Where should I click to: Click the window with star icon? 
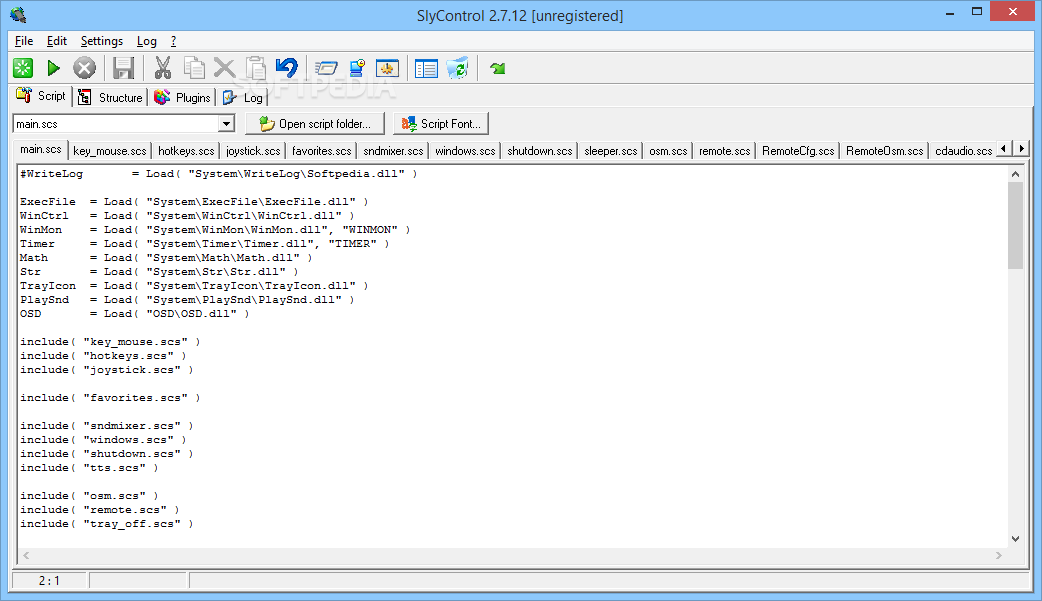[x=387, y=68]
